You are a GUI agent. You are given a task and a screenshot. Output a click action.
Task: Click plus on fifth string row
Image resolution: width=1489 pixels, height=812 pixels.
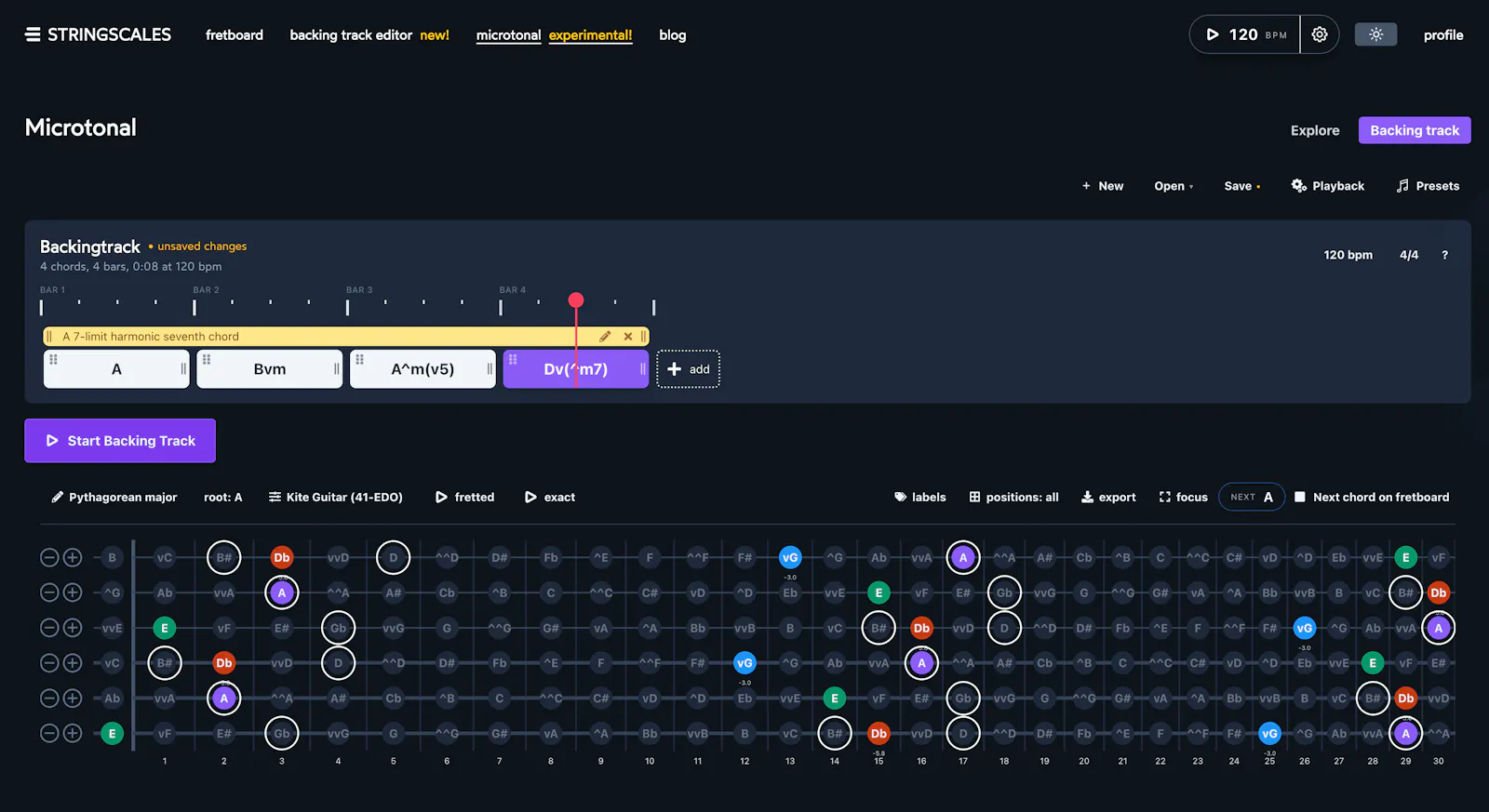(x=73, y=699)
